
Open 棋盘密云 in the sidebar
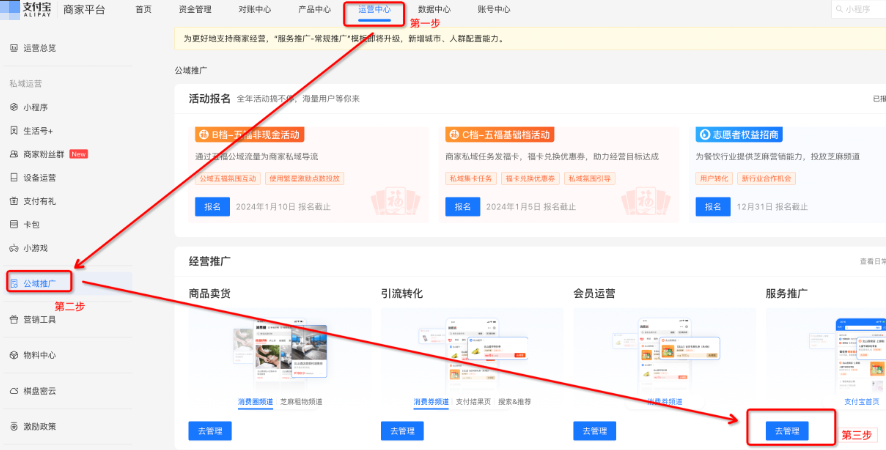tap(34, 391)
